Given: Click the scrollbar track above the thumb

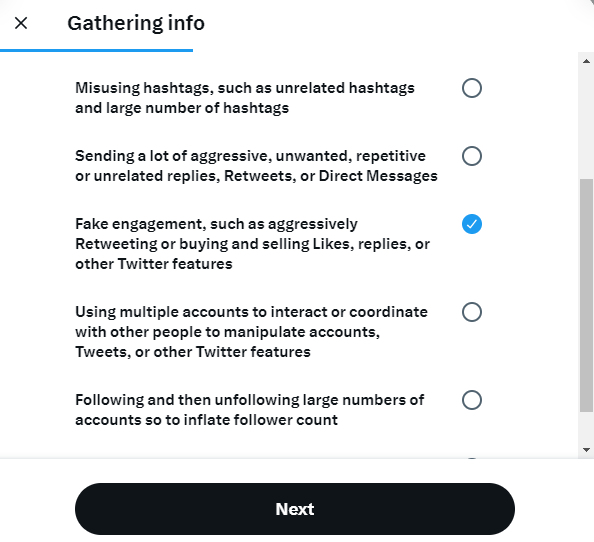Looking at the screenshot, I should pos(586,123).
